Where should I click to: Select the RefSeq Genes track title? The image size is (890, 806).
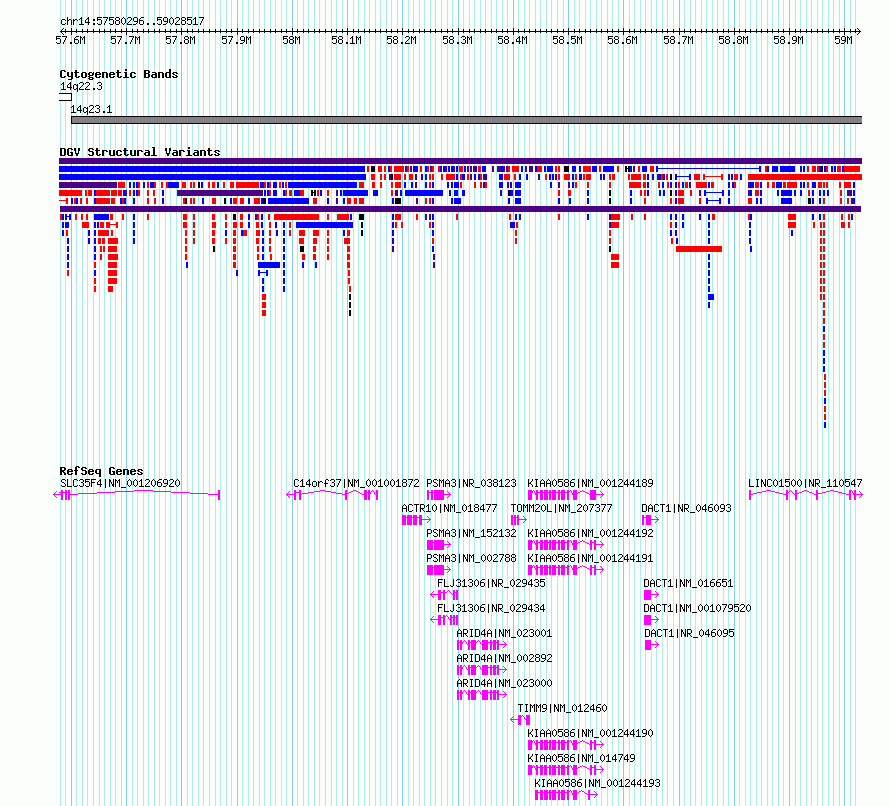pyautogui.click(x=101, y=471)
